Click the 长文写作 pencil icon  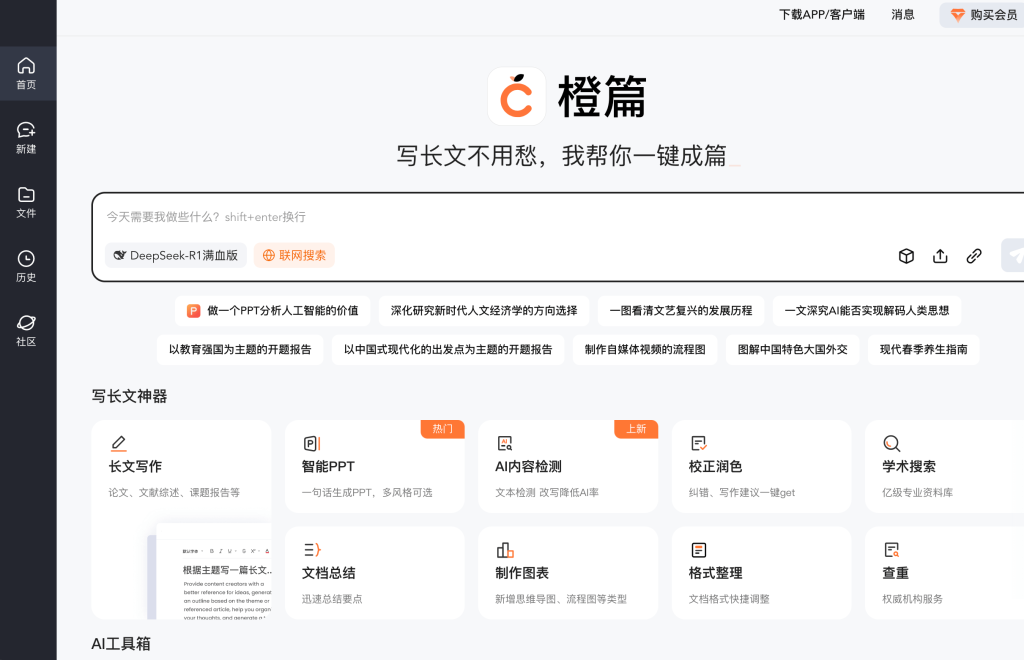pyautogui.click(x=118, y=444)
